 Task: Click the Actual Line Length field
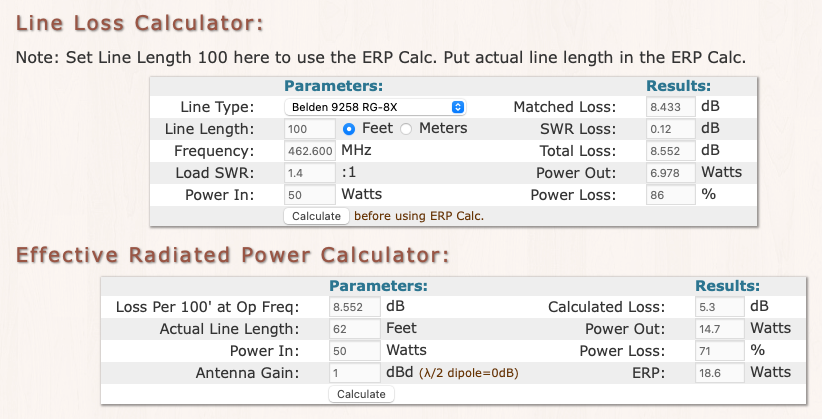[353, 329]
